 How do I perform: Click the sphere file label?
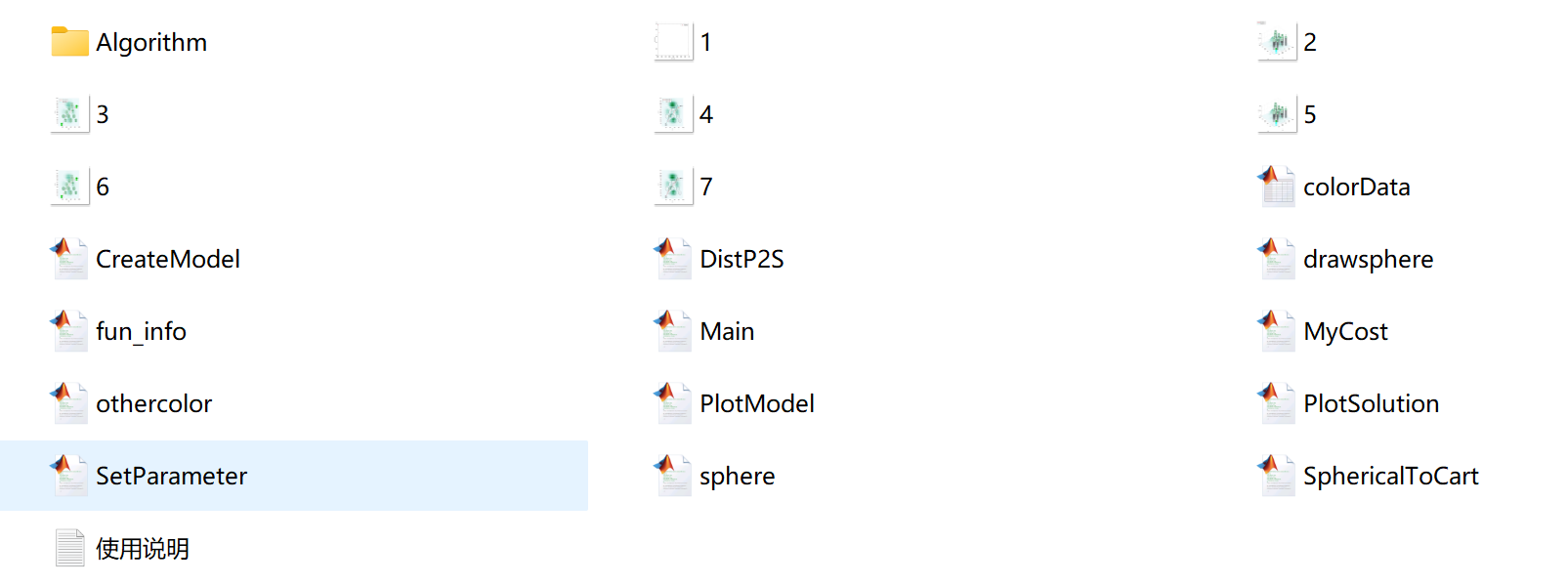click(737, 476)
